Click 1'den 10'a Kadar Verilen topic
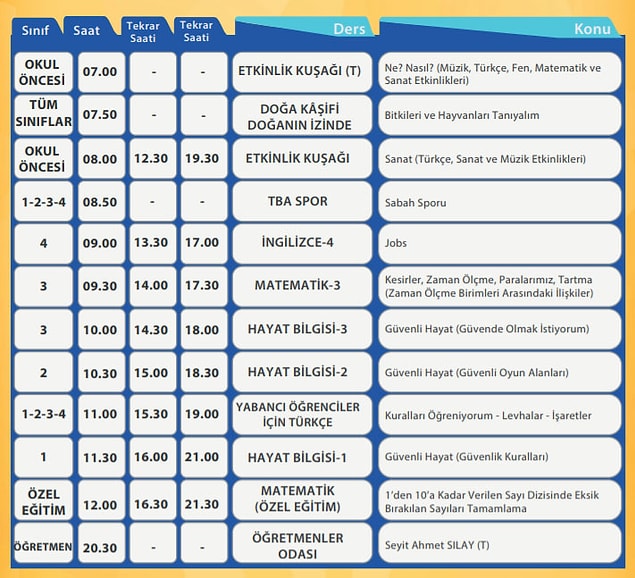 coord(500,500)
